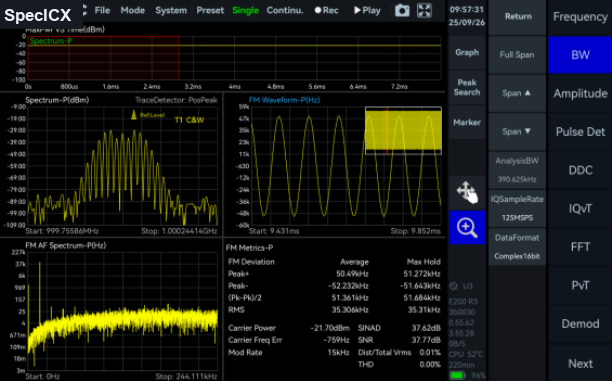The width and height of the screenshot is (612, 381).
Task: Click the SINAD 37.62dB value
Action: click(426, 328)
